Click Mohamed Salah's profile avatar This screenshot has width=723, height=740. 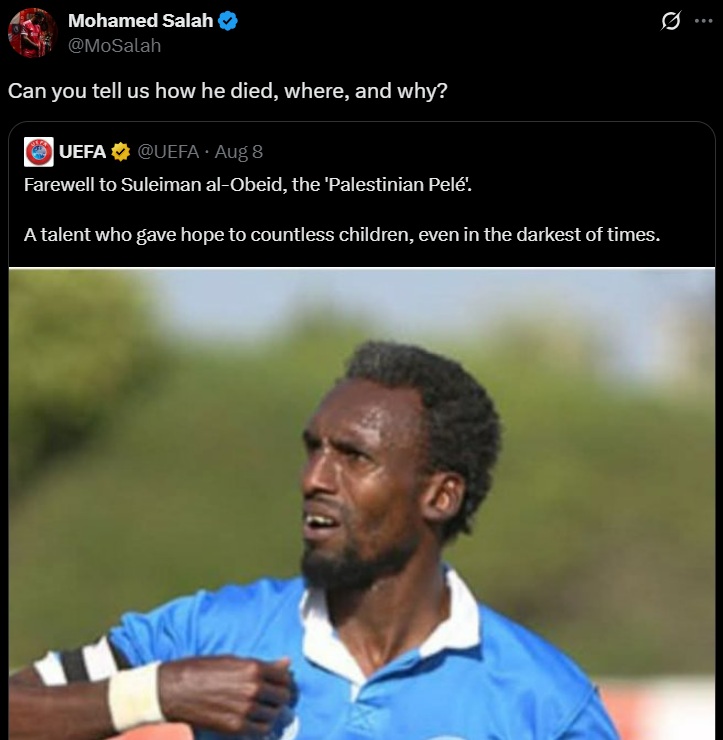pos(33,33)
